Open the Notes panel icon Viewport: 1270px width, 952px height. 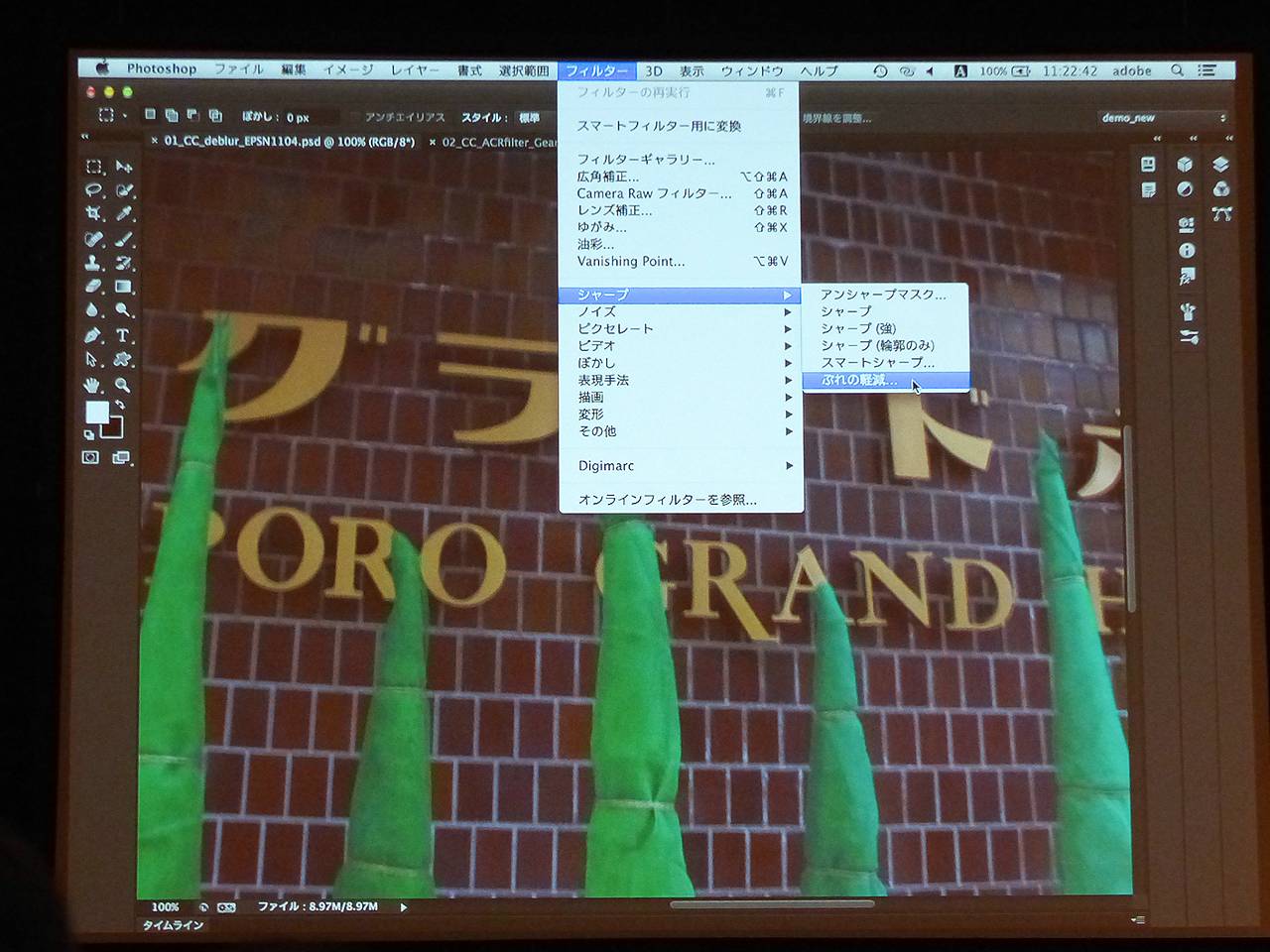click(x=1148, y=189)
